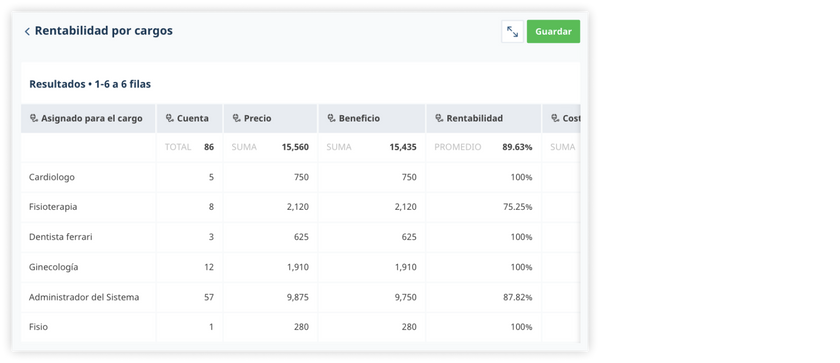The image size is (840, 363).
Task: Sort by the Cuenta column label
Action: click(x=193, y=118)
